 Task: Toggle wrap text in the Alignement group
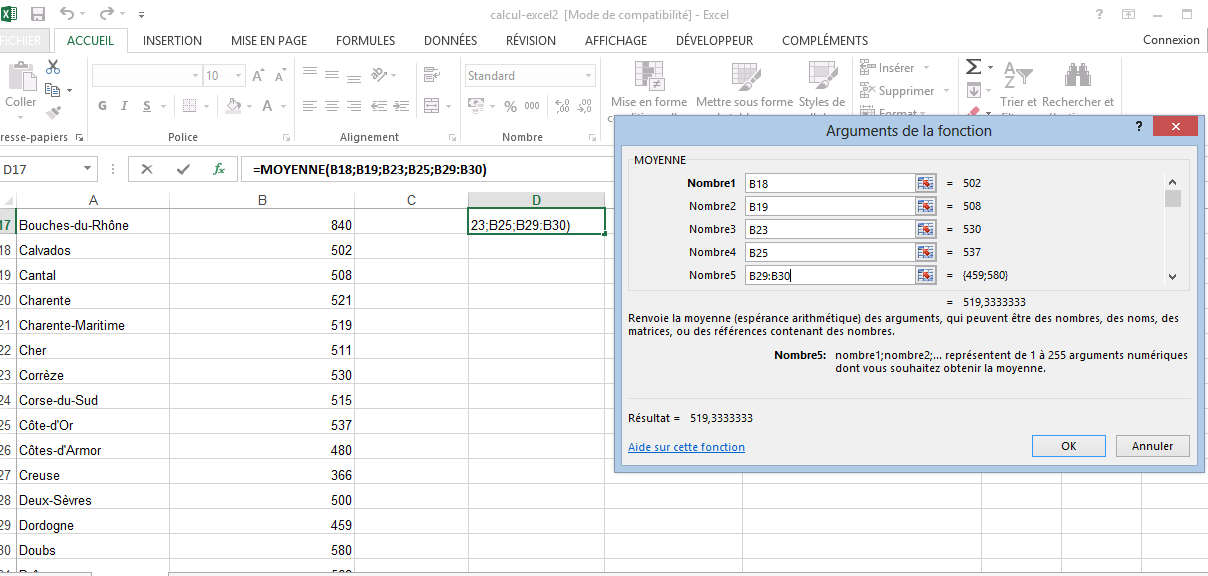point(431,75)
